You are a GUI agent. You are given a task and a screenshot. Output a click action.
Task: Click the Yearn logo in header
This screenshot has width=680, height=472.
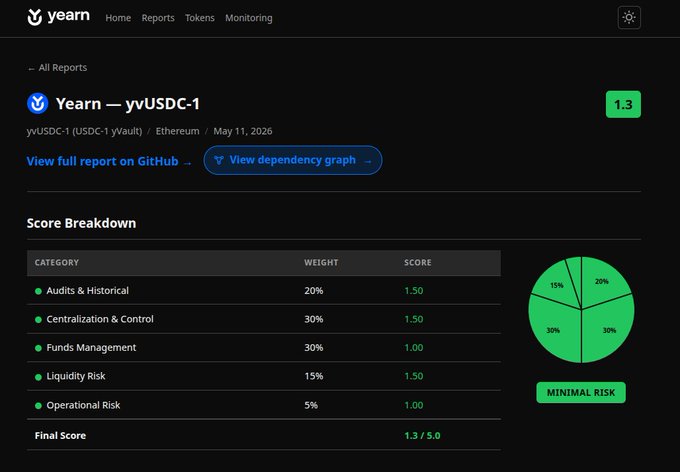(x=59, y=17)
